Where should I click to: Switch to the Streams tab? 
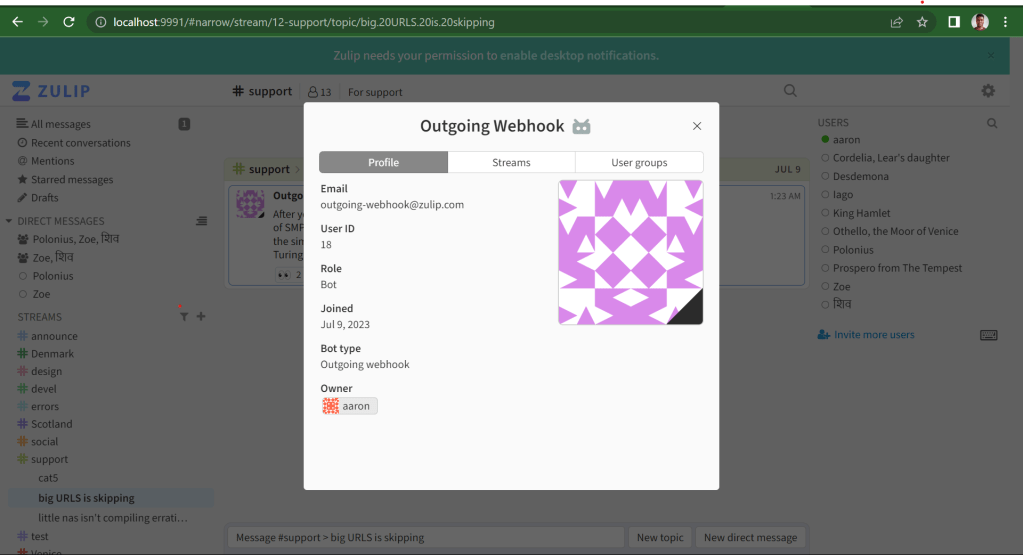click(x=511, y=162)
